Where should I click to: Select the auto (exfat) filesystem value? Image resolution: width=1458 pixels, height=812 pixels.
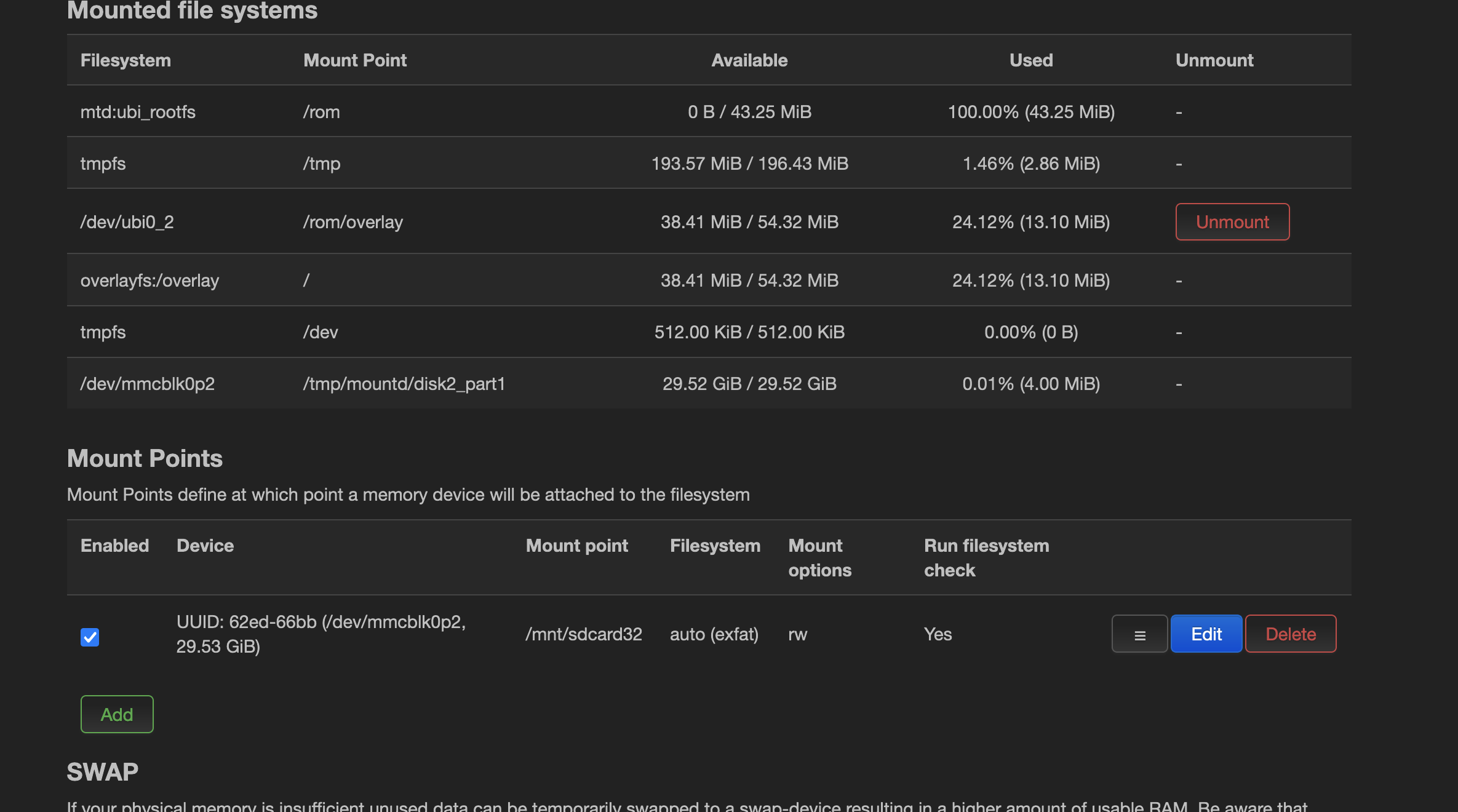point(714,634)
